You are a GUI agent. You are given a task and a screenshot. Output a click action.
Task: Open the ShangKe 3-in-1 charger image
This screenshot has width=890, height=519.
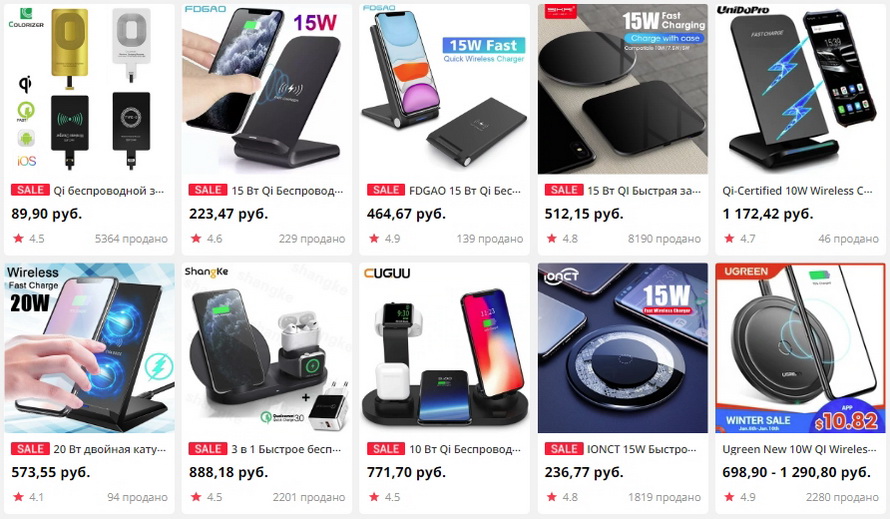pos(267,348)
